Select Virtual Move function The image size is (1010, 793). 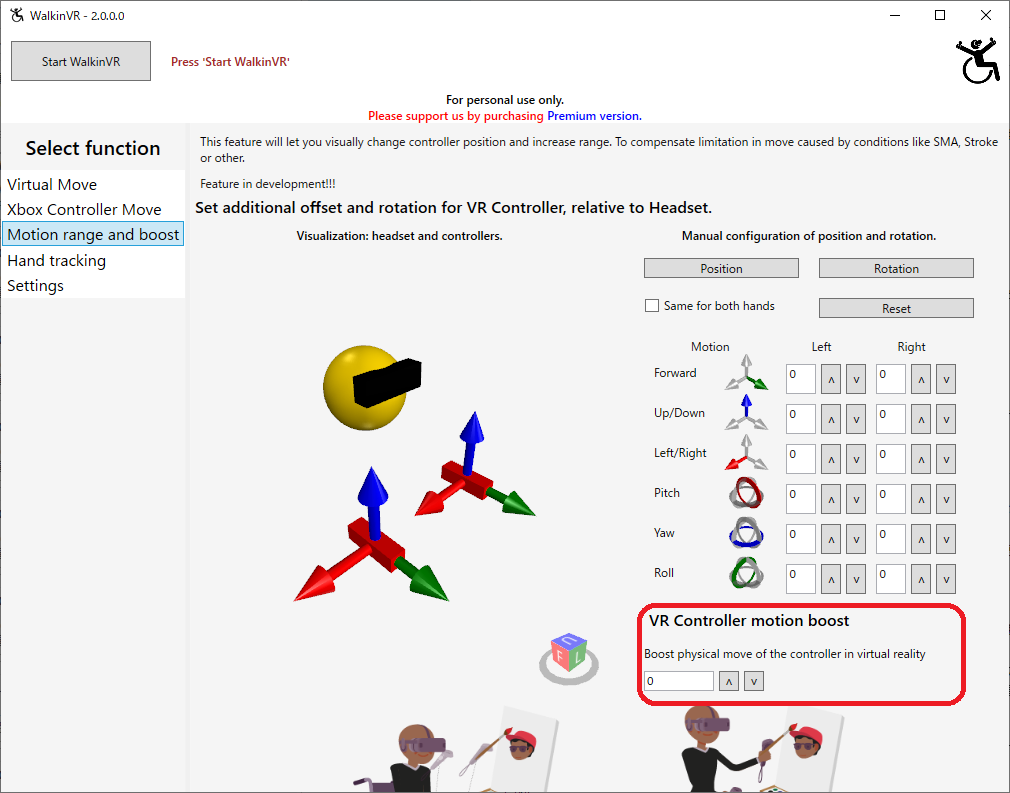tap(52, 184)
